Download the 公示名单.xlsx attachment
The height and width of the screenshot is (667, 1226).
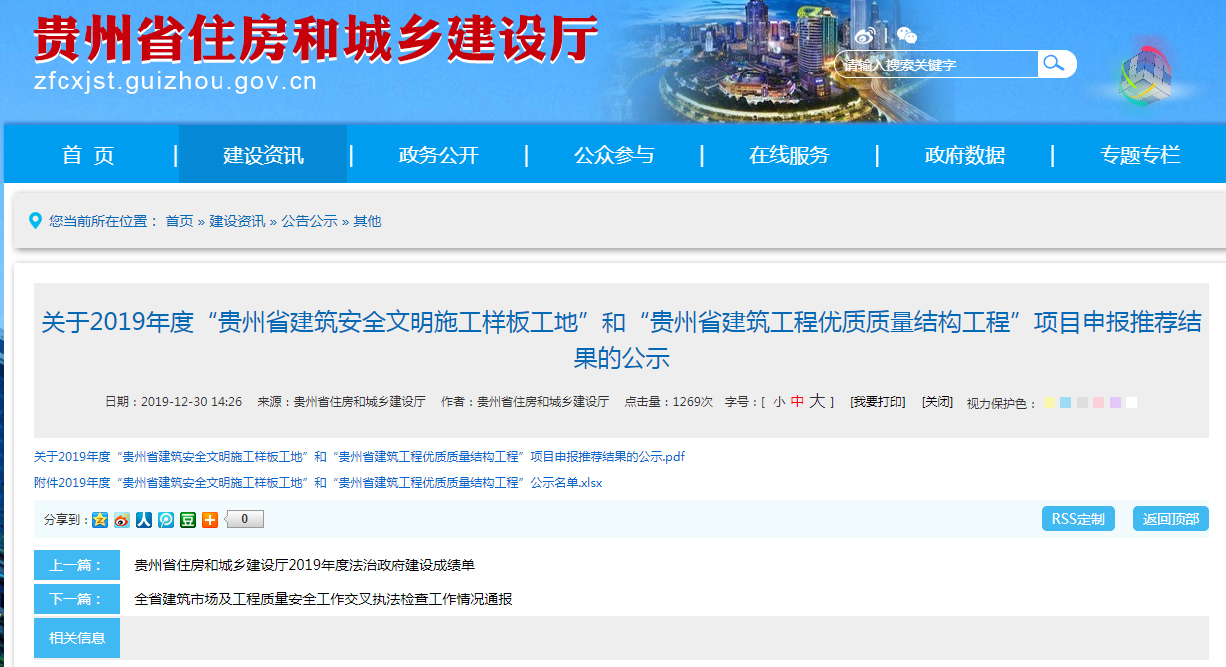318,482
